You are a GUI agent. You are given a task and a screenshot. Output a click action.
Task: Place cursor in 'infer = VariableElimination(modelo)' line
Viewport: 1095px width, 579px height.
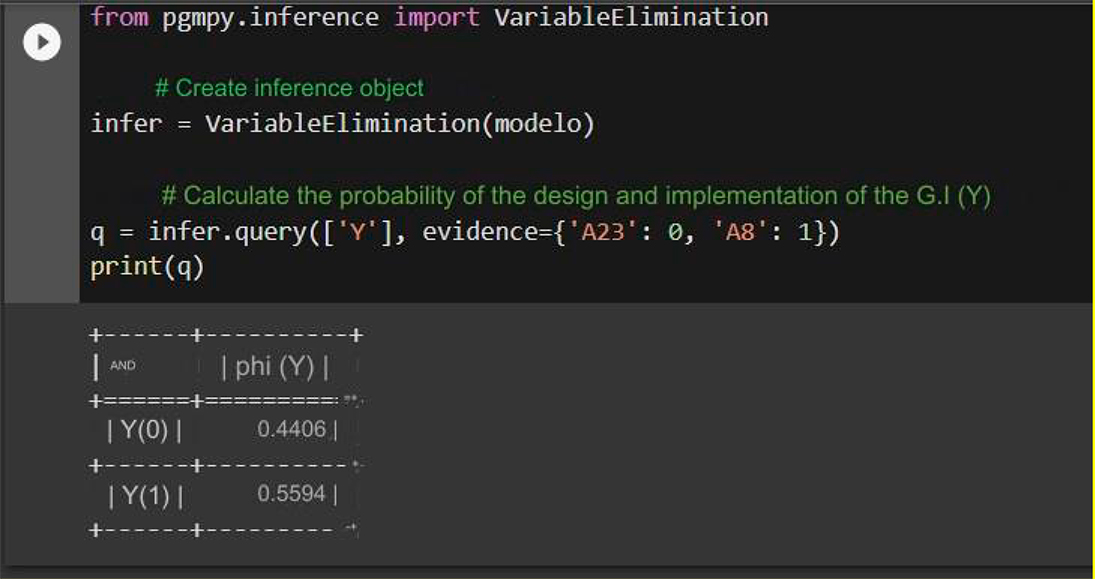[342, 124]
